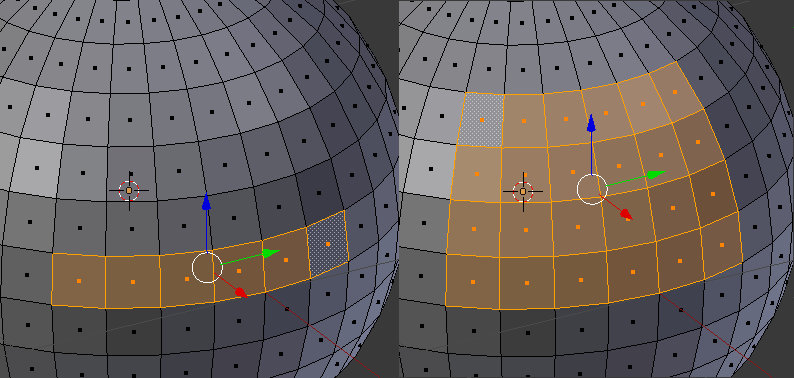This screenshot has height=378, width=794.
Task: Select leftmost orange face of left viewport strip
Action: pyautogui.click(x=78, y=280)
